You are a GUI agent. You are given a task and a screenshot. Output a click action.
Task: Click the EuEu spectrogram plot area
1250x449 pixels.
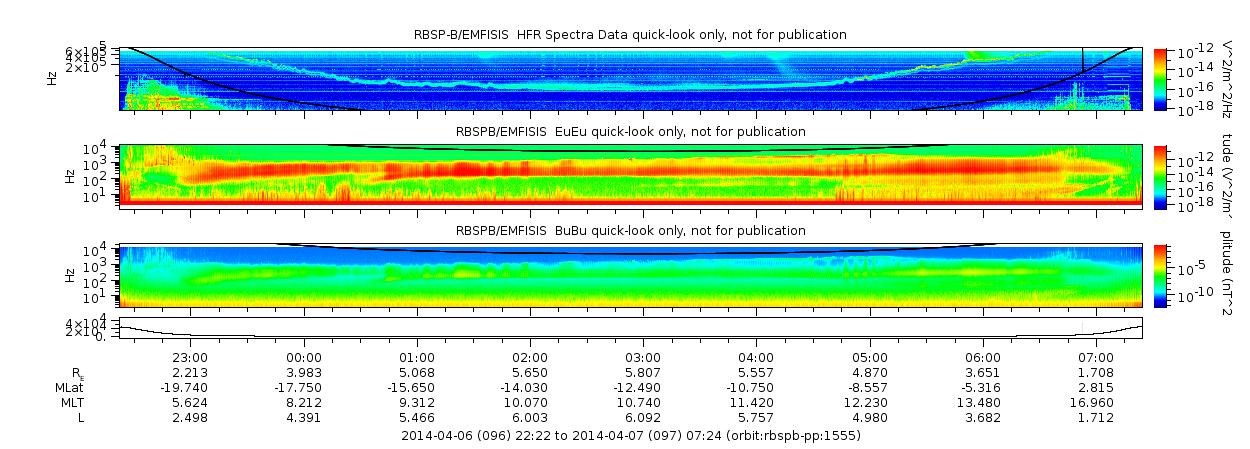click(630, 176)
